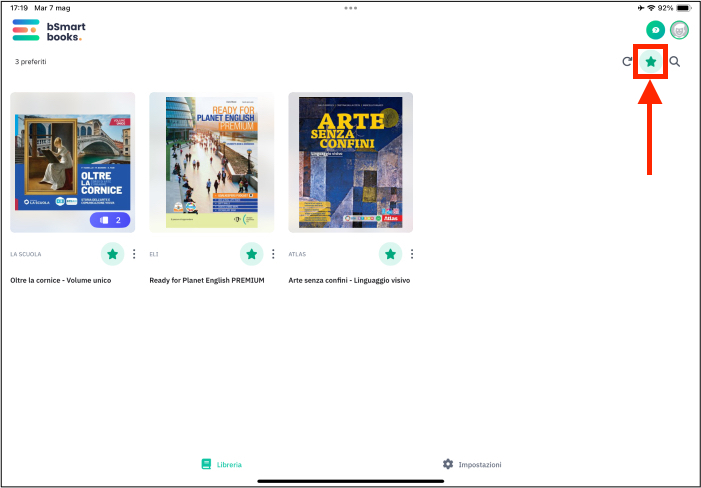Unfavorite Oltre la cornice with star

coord(113,254)
